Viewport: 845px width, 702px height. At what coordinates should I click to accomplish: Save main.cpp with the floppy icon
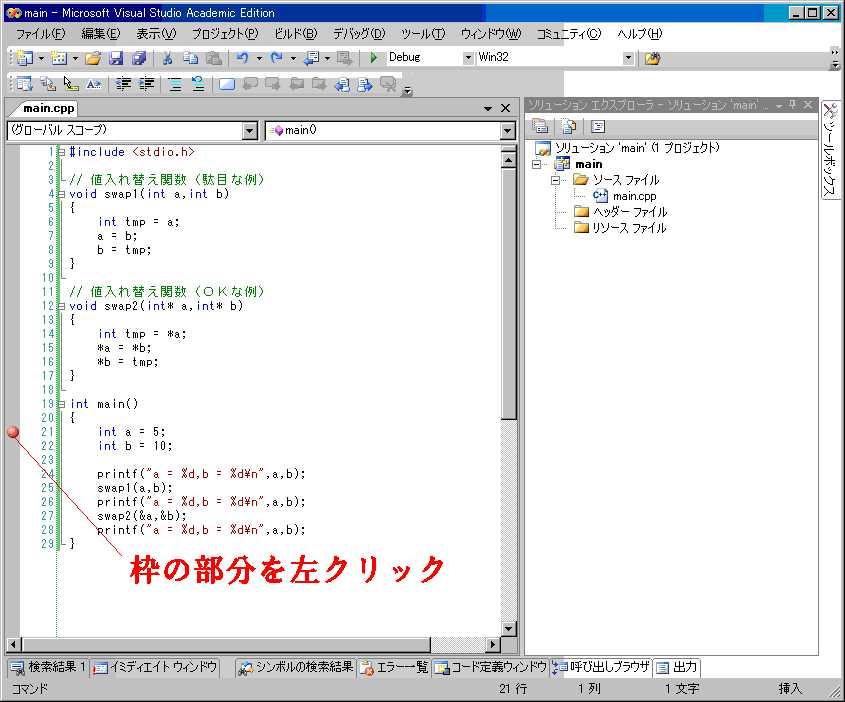coord(116,58)
